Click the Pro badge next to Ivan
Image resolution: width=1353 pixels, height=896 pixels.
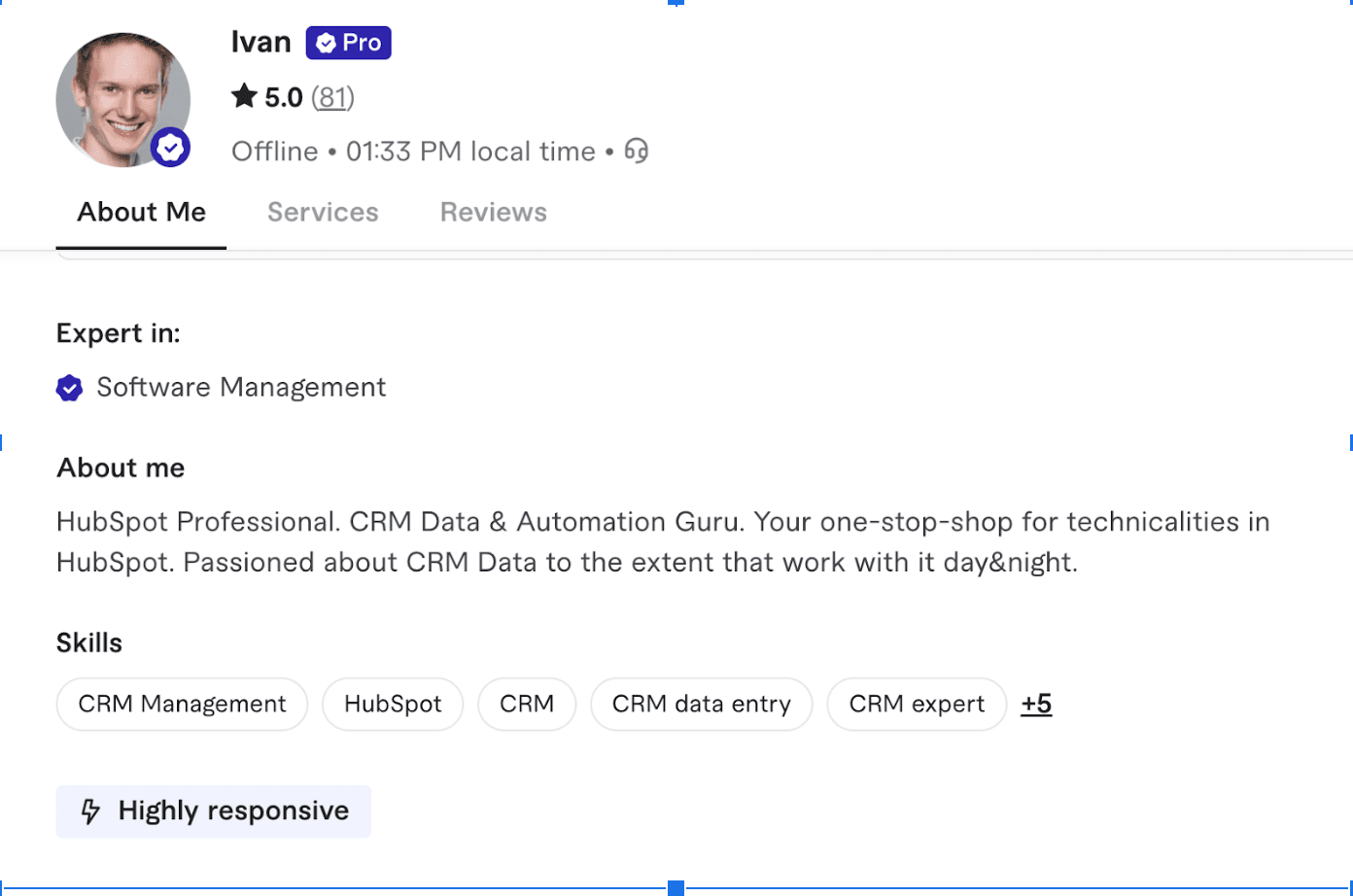[x=348, y=43]
